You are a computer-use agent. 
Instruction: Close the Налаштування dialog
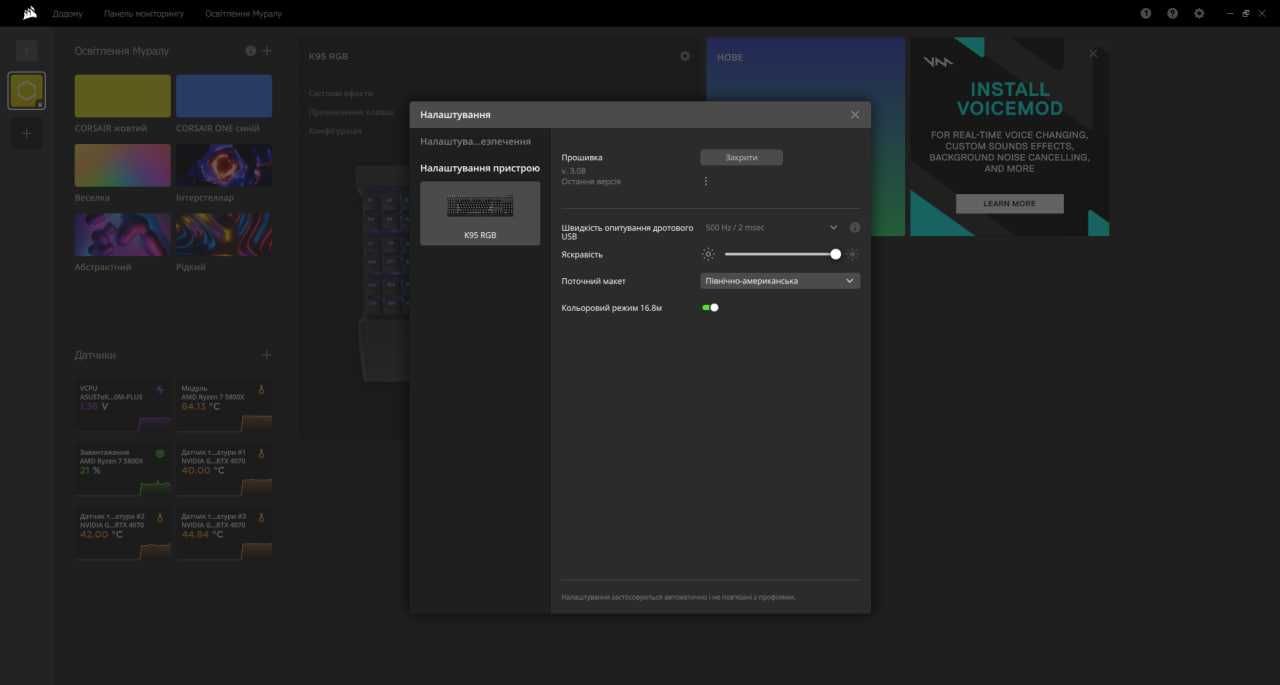point(855,115)
